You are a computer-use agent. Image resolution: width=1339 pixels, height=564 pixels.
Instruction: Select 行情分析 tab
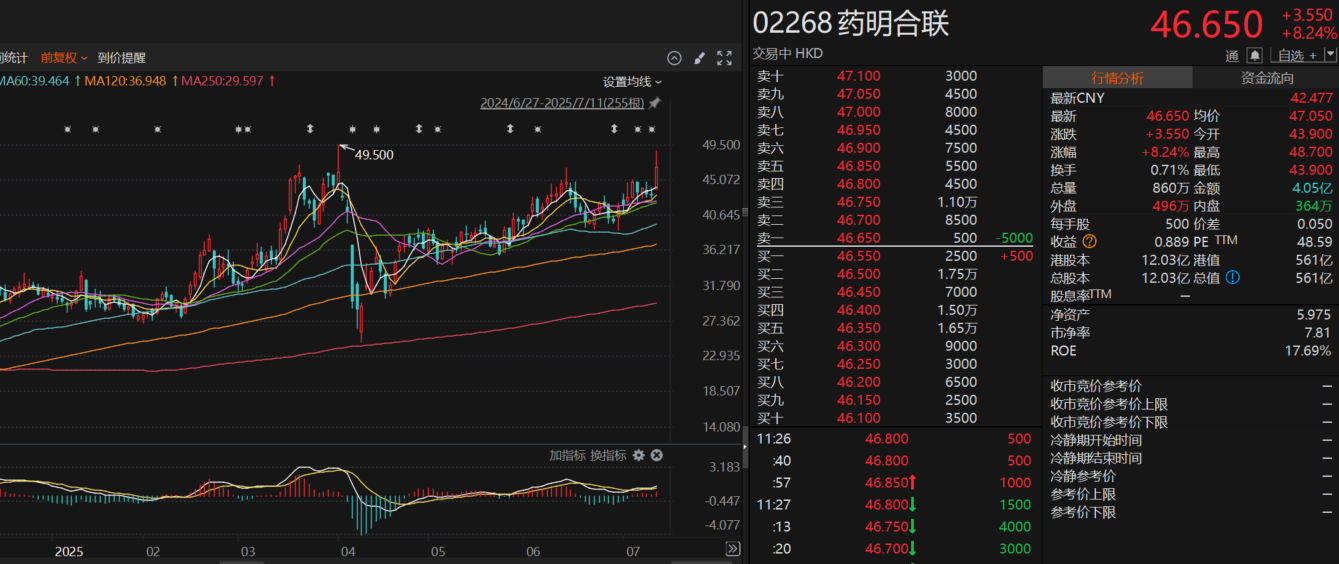tap(1117, 78)
